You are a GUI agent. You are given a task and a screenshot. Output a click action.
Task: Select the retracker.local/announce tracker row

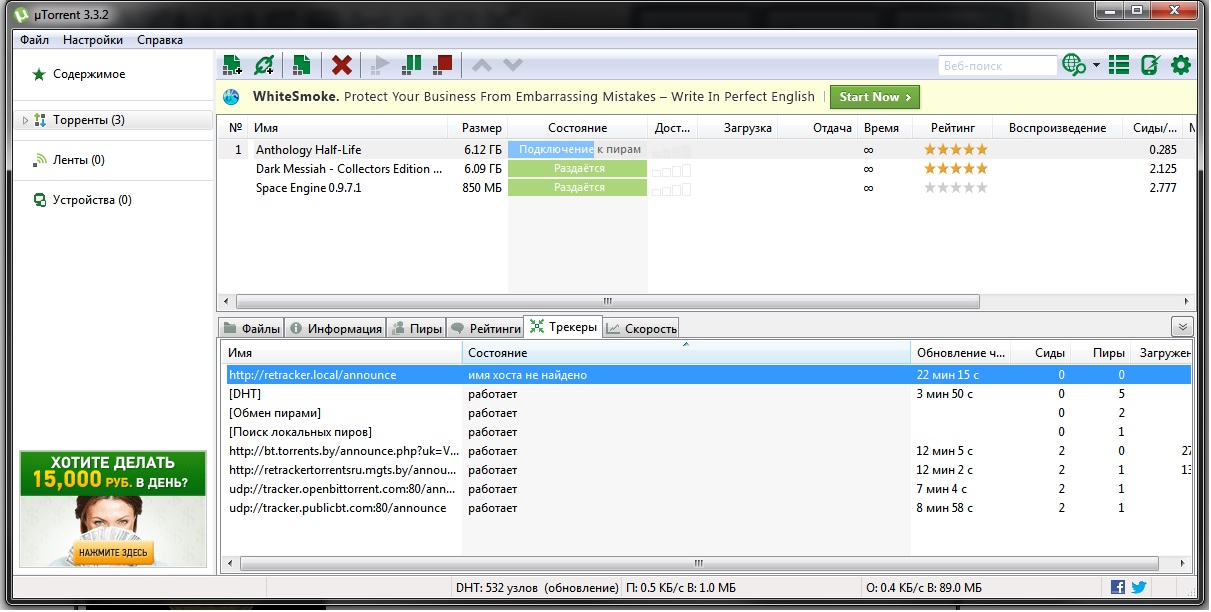pos(709,375)
